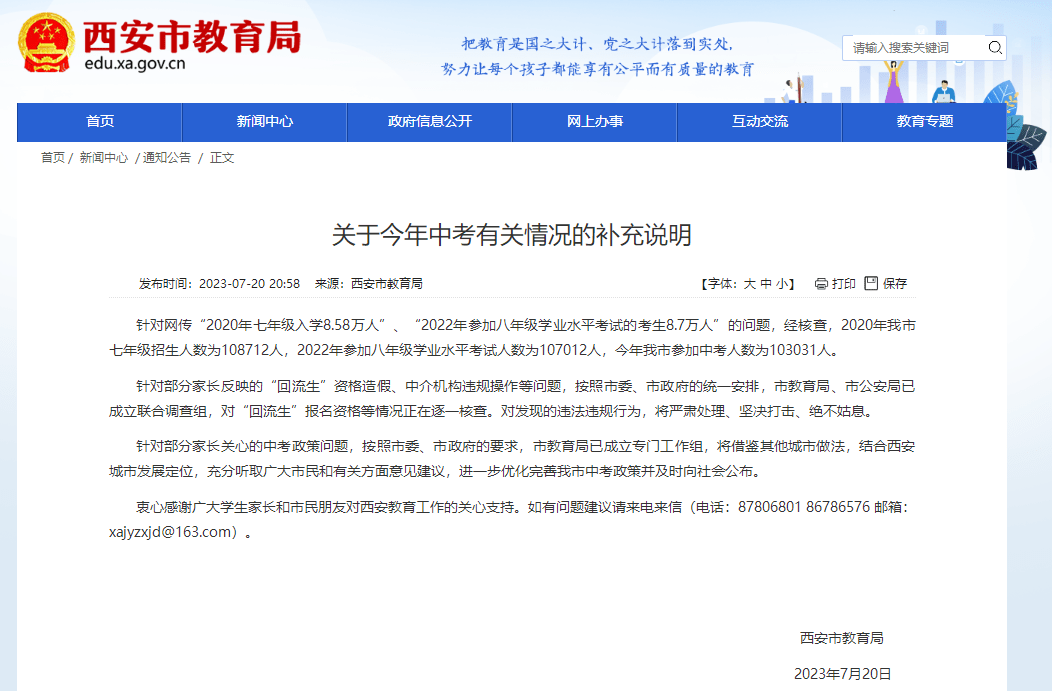The height and width of the screenshot is (691, 1052).
Task: Click the 通知公告 breadcrumb link
Action: tap(167, 158)
